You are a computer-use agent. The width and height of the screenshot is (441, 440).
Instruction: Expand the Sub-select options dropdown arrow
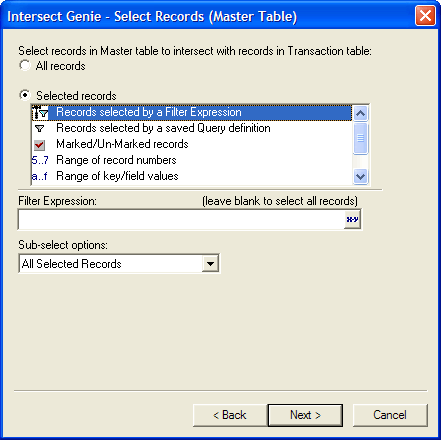(x=210, y=264)
